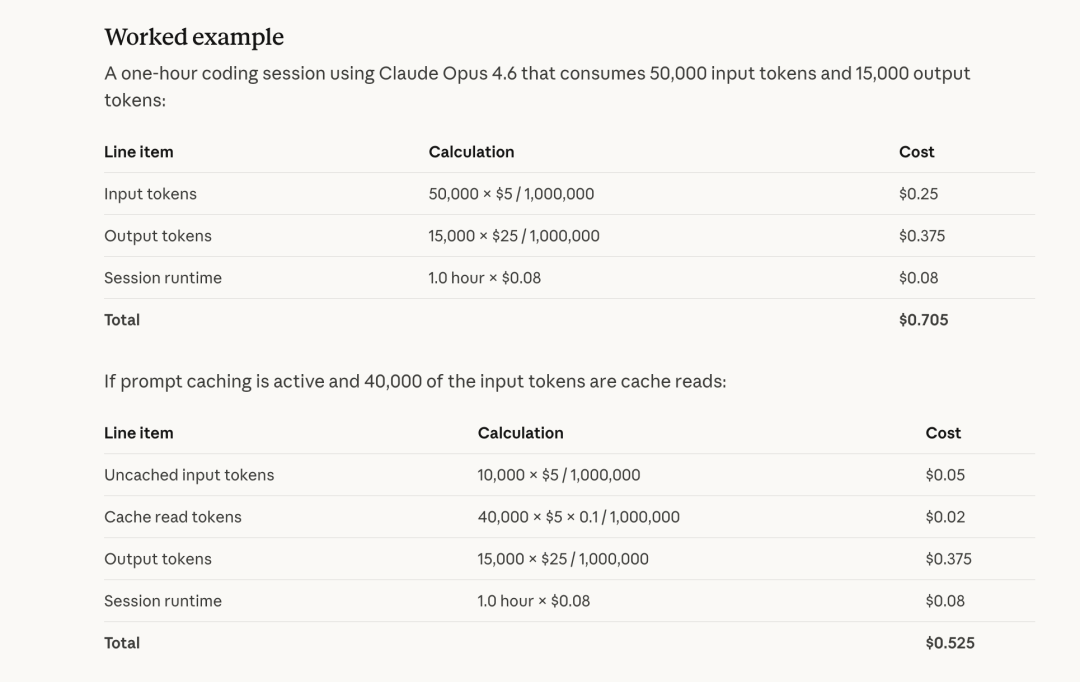The image size is (1080, 682).
Task: Select the "Cache read tokens" row label
Action: [173, 517]
